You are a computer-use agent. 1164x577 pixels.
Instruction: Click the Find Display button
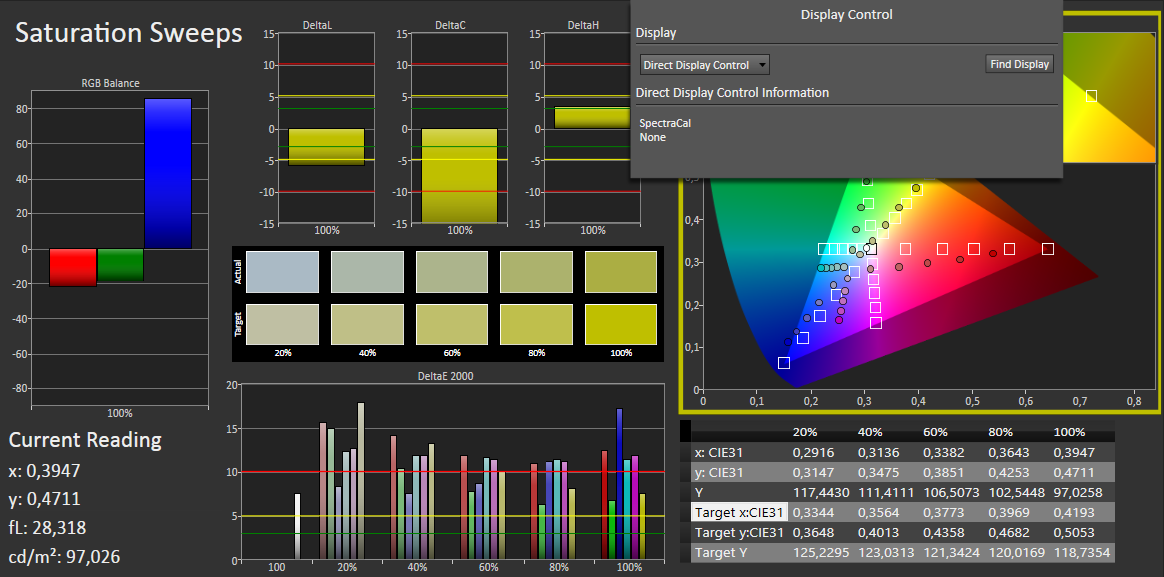[1019, 64]
